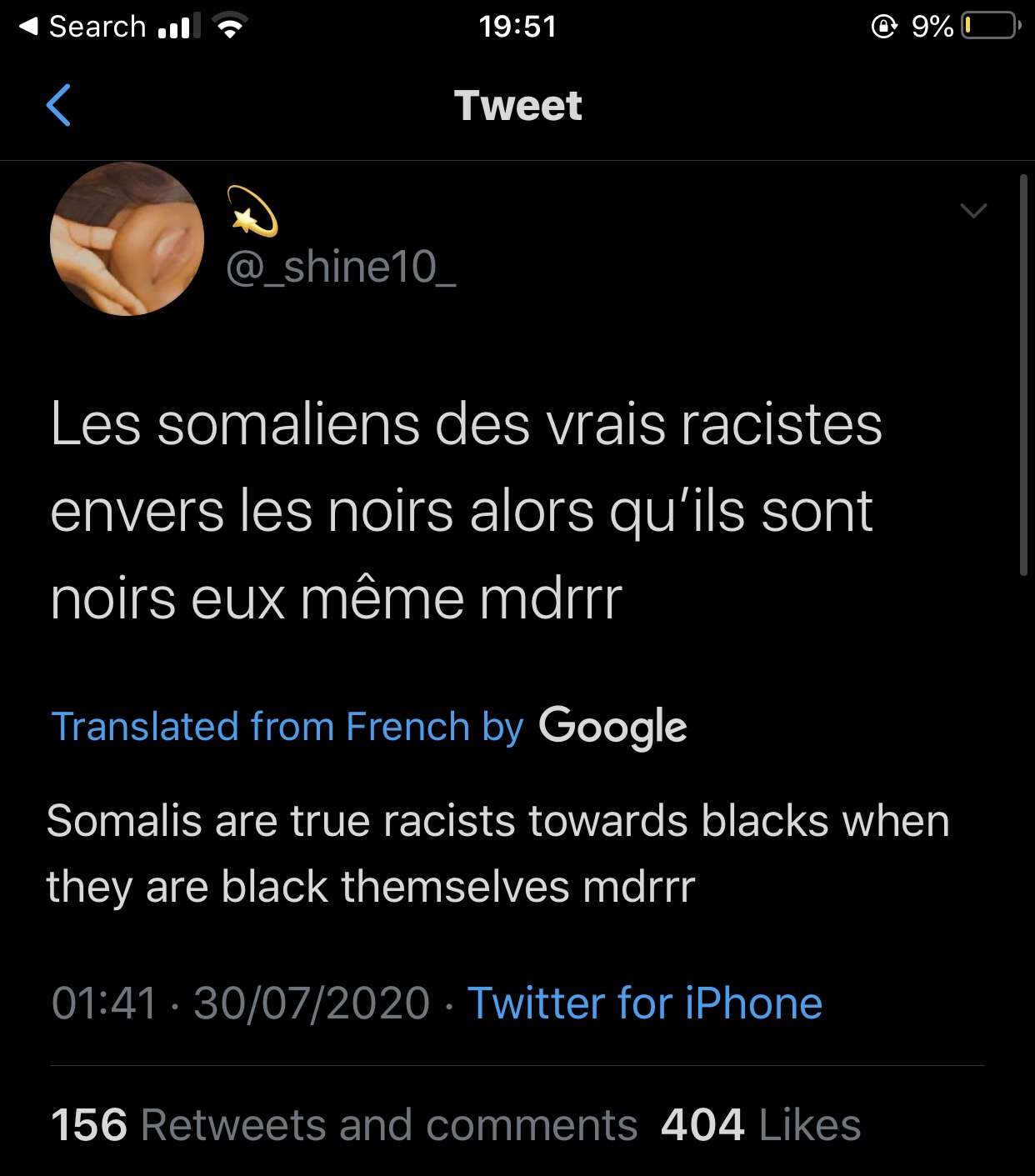Tap the rotation lock icon

coord(883,27)
